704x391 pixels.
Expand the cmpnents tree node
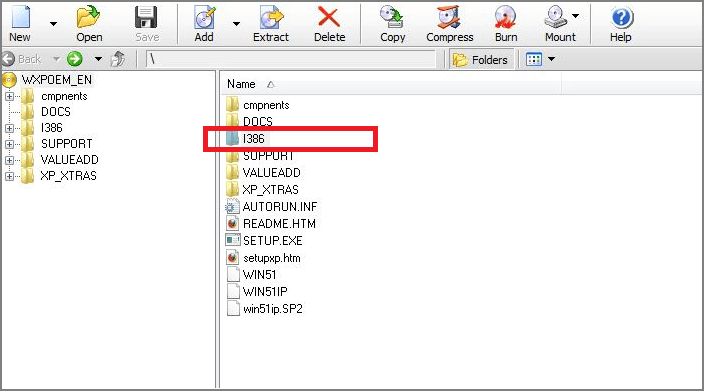click(x=9, y=96)
